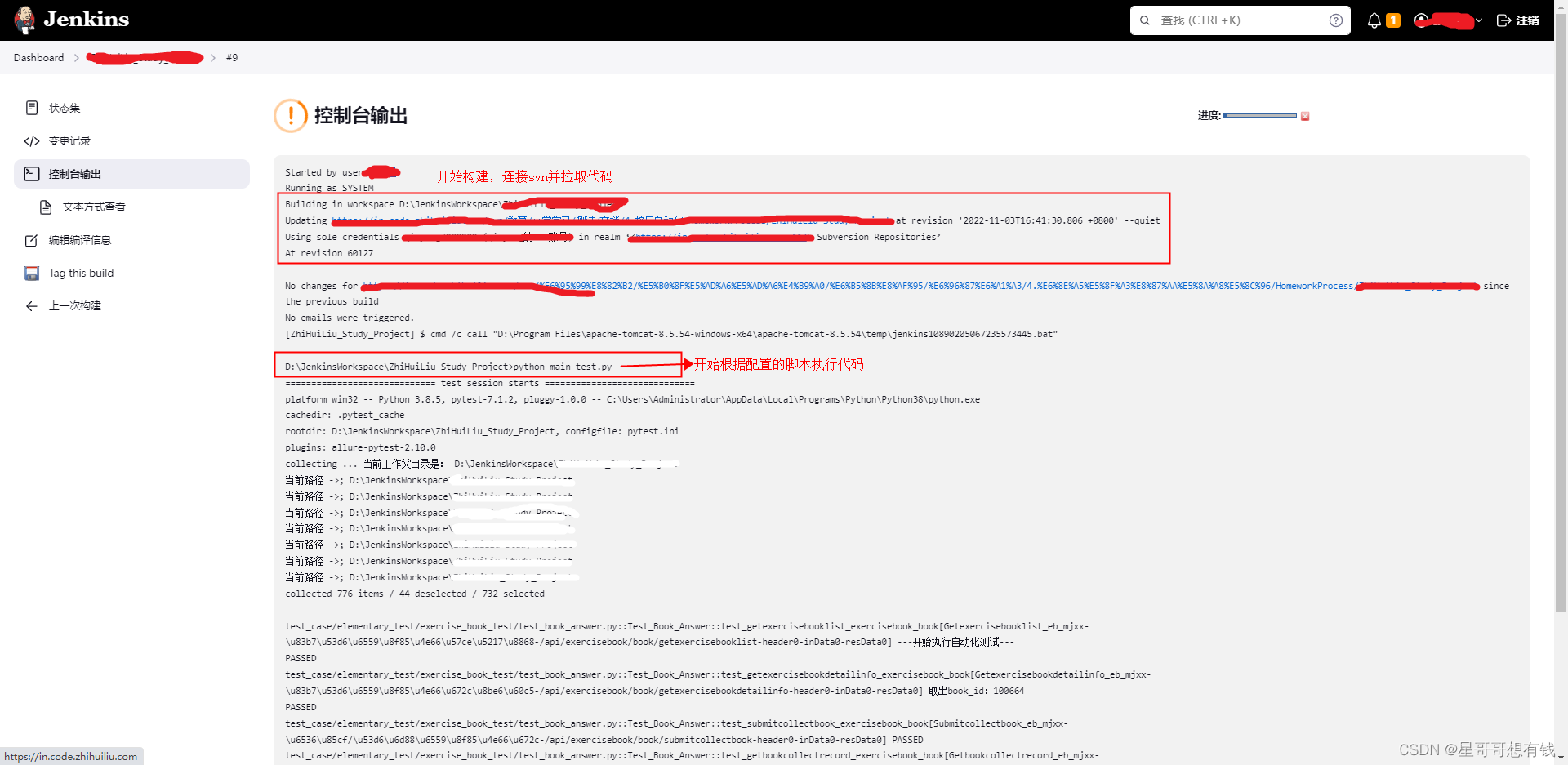This screenshot has width=1568, height=765.
Task: Click the 进度 build progress bar
Action: point(1259,116)
